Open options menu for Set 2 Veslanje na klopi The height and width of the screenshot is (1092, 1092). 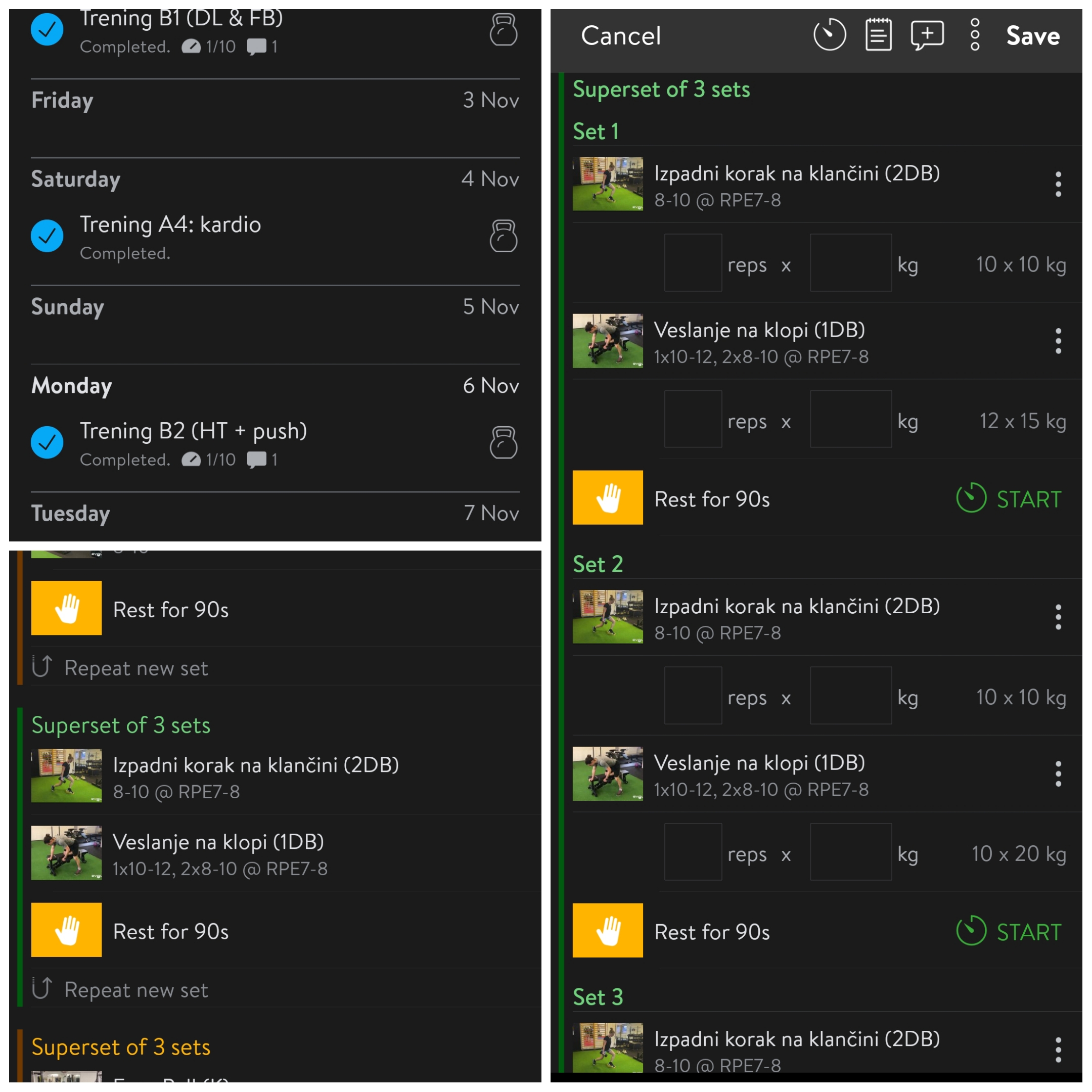tap(1058, 774)
